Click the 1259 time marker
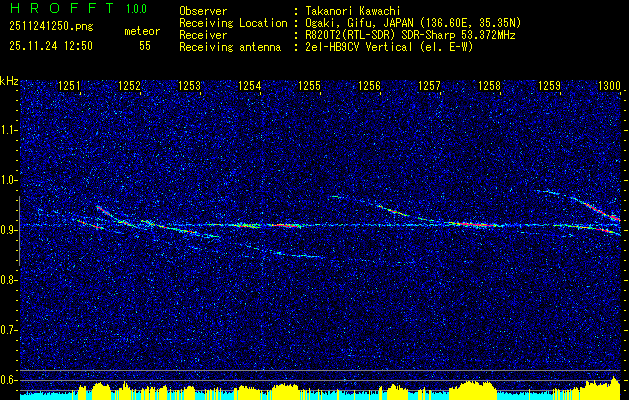Image resolution: width=629 pixels, height=400 pixels. click(550, 86)
